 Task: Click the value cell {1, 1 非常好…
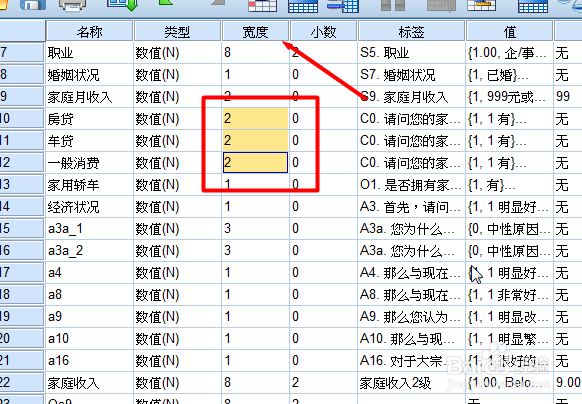point(509,294)
